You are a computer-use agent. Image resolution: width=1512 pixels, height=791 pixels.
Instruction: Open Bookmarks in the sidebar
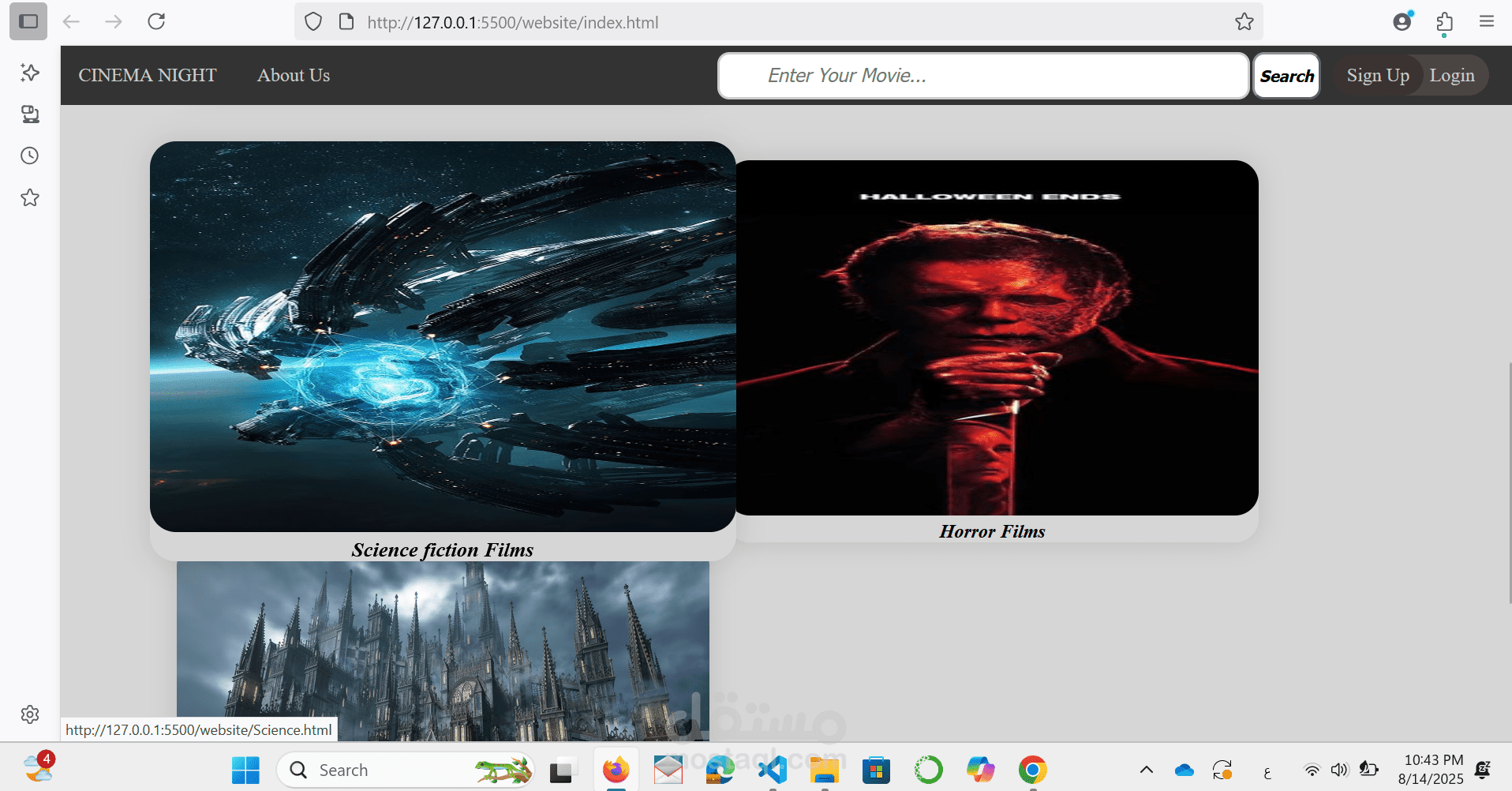[x=30, y=197]
